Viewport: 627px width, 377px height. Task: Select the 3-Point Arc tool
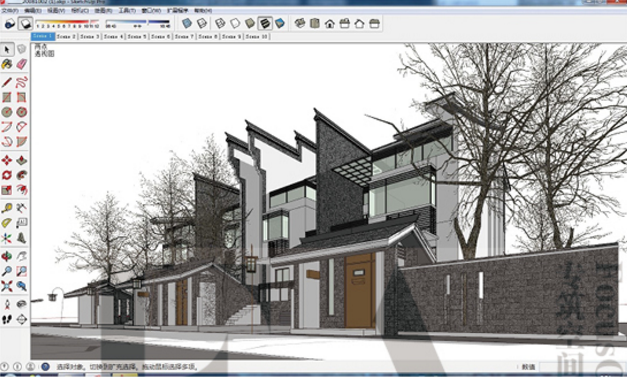pyautogui.click(x=7, y=142)
